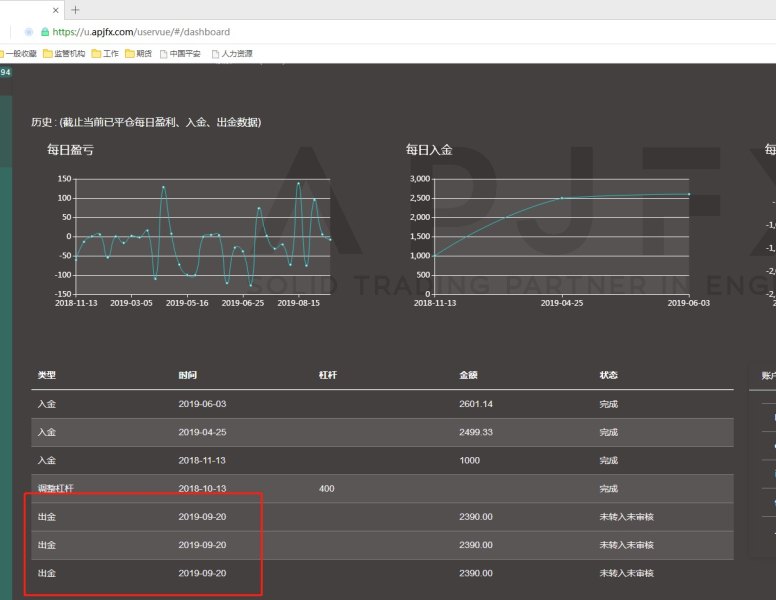
Task: Click the 类型 column header
Action: click(x=47, y=375)
